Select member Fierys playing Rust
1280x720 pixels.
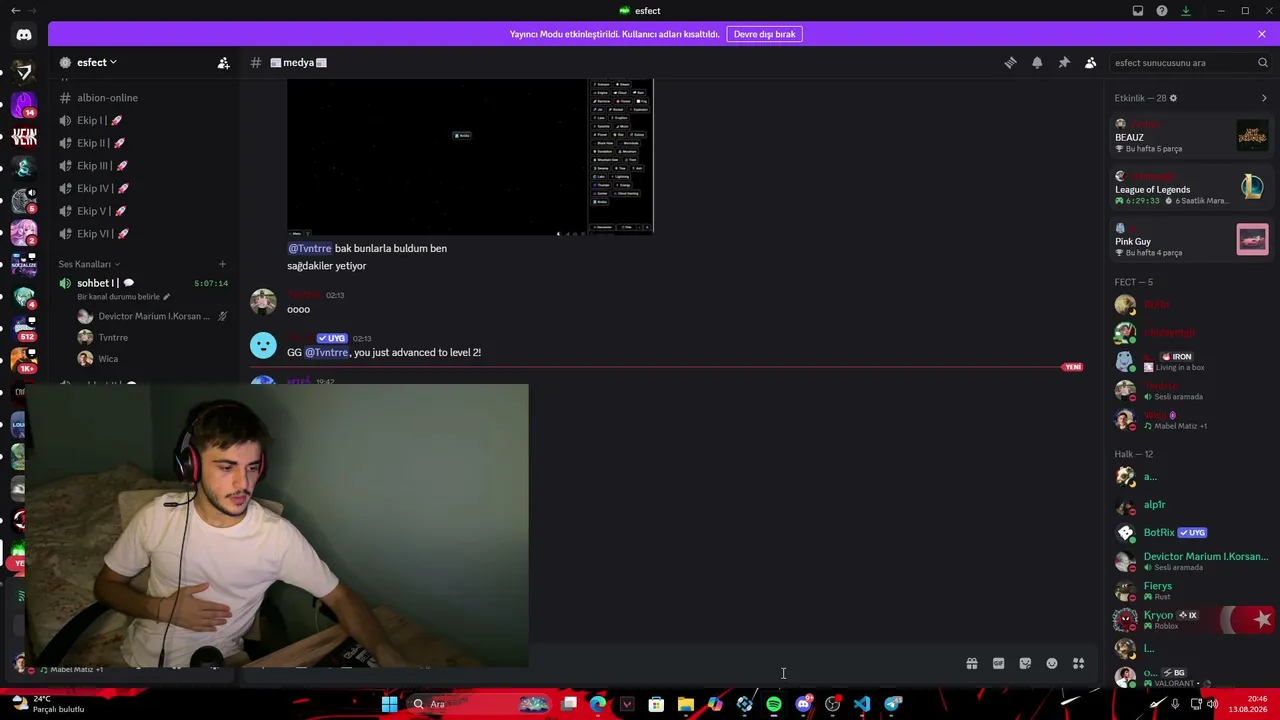tap(1191, 591)
